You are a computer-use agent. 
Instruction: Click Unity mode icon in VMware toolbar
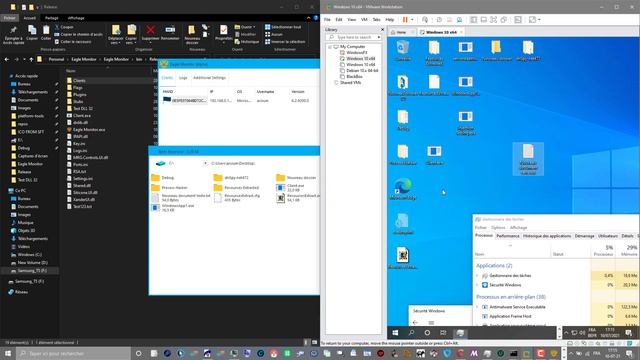(504, 20)
